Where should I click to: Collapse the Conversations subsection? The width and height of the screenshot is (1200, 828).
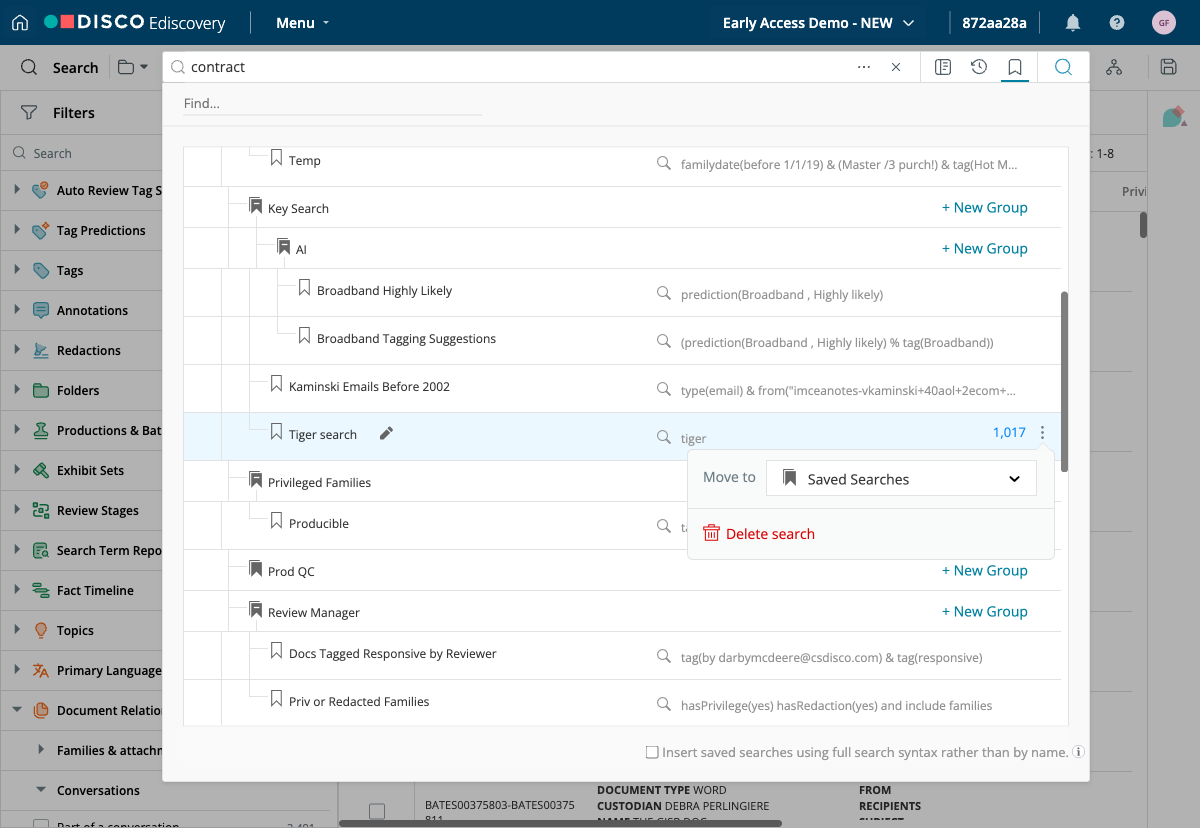[41, 790]
